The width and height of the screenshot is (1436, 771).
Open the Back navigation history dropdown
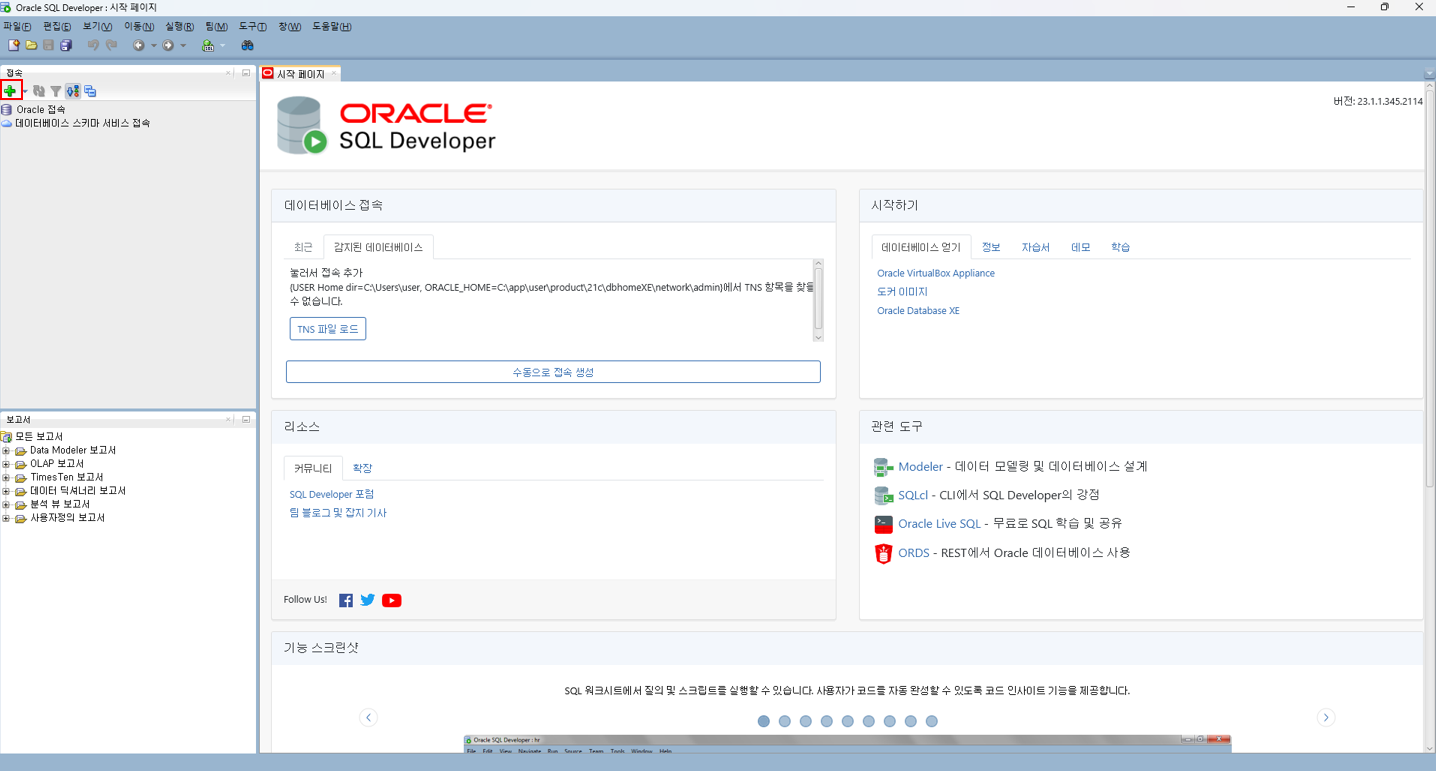[153, 45]
